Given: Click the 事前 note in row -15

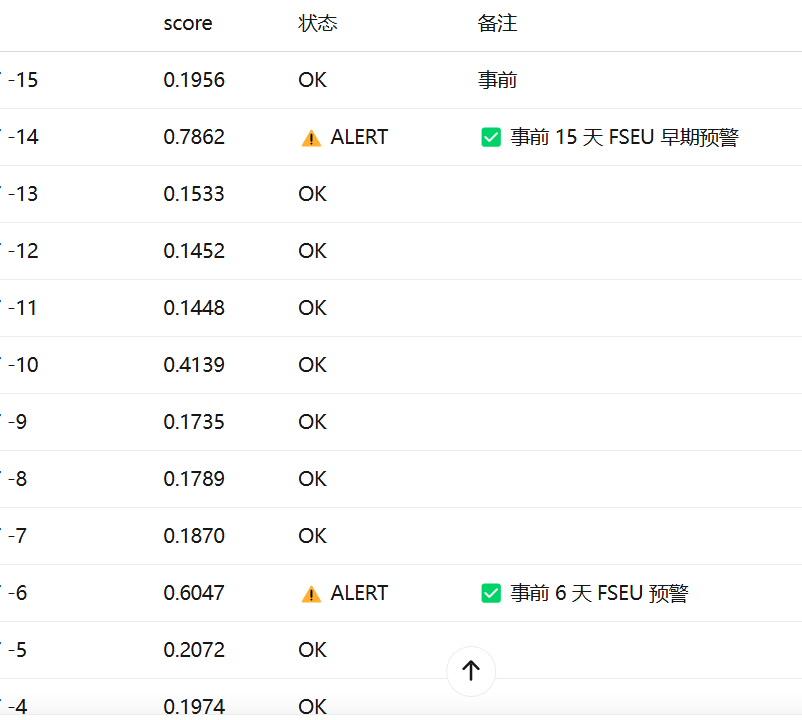Looking at the screenshot, I should [497, 80].
